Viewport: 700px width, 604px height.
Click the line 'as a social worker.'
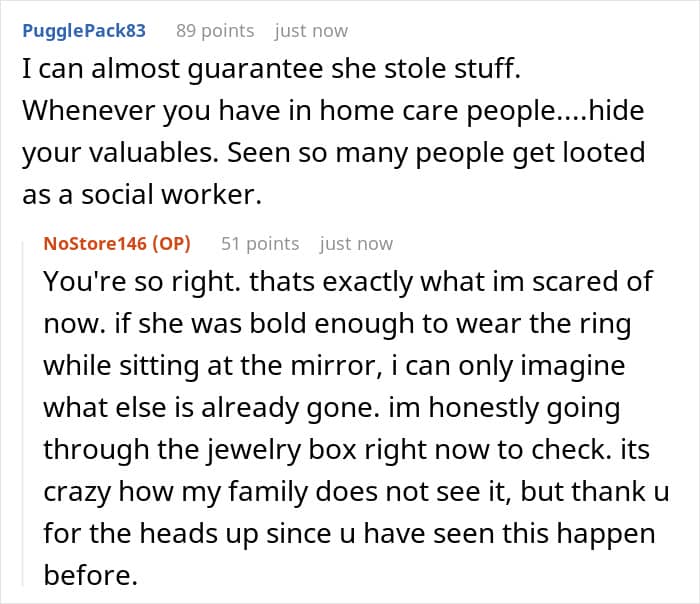(x=141, y=196)
